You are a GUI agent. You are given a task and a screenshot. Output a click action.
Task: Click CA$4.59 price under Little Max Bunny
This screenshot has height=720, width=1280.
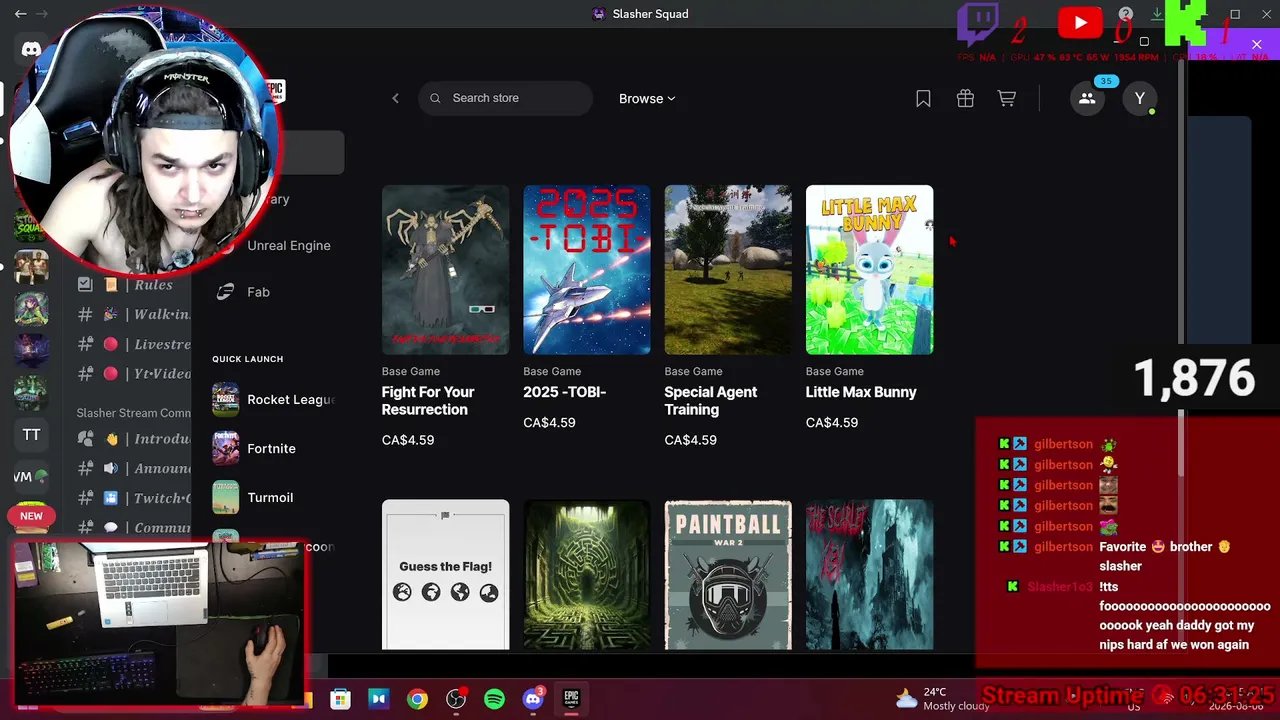(831, 423)
